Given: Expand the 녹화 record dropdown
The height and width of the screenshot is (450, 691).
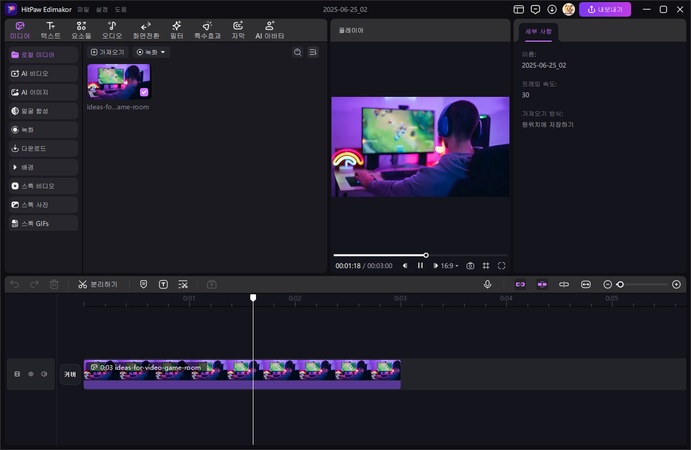Looking at the screenshot, I should click(152, 52).
